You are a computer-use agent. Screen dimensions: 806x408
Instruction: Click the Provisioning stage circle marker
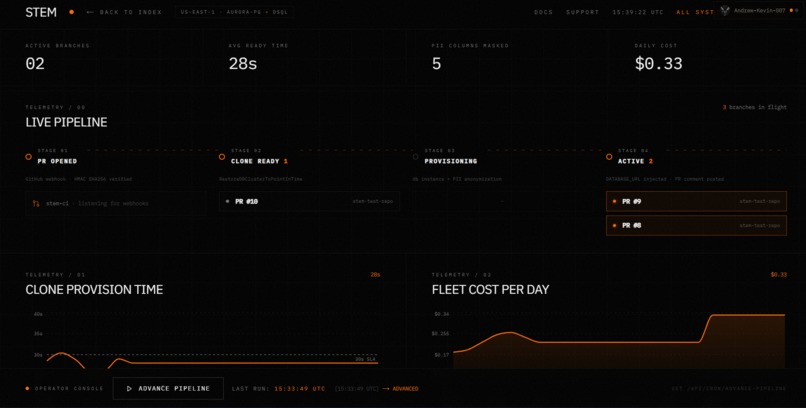point(415,157)
